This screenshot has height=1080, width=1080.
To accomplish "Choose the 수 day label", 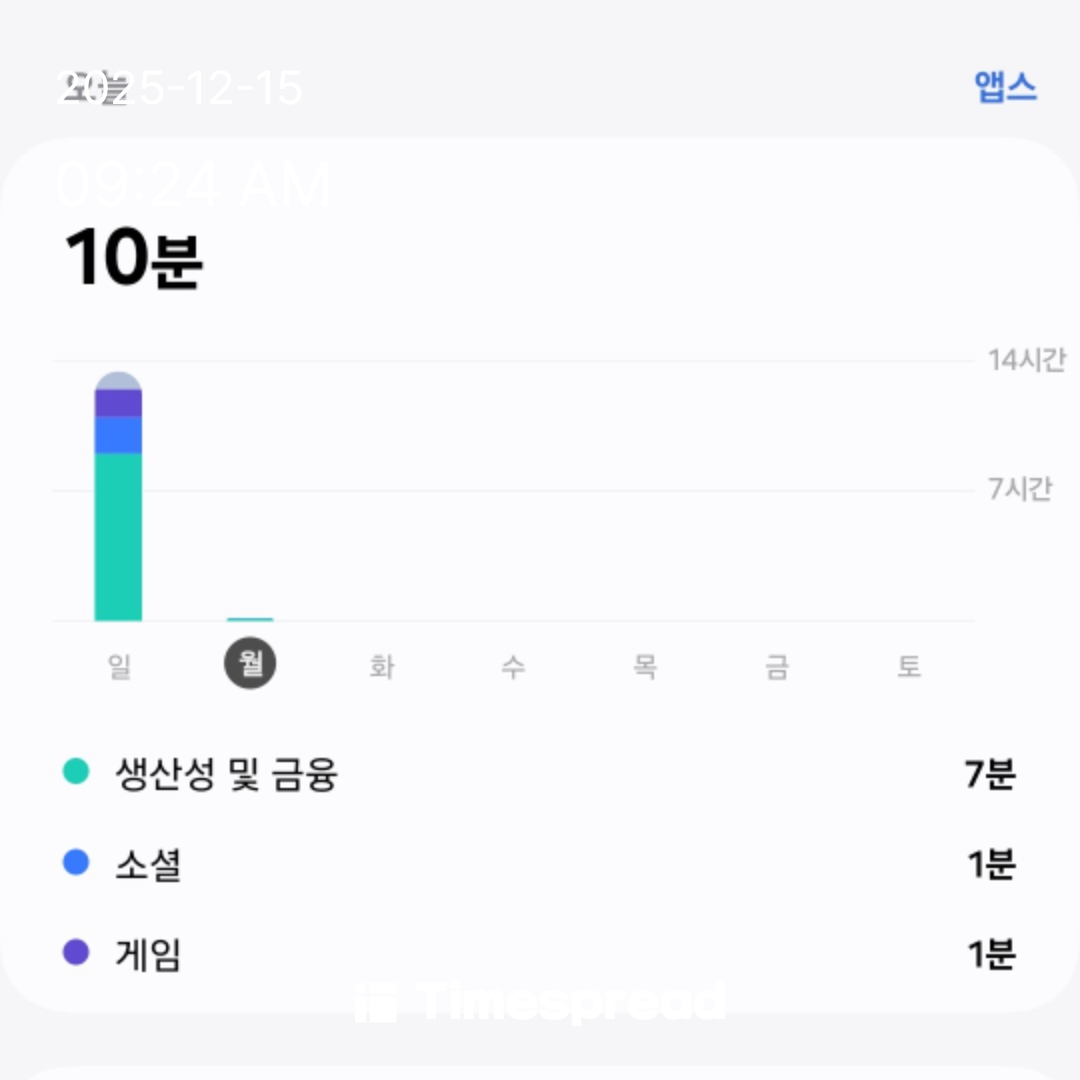I will pyautogui.click(x=513, y=666).
